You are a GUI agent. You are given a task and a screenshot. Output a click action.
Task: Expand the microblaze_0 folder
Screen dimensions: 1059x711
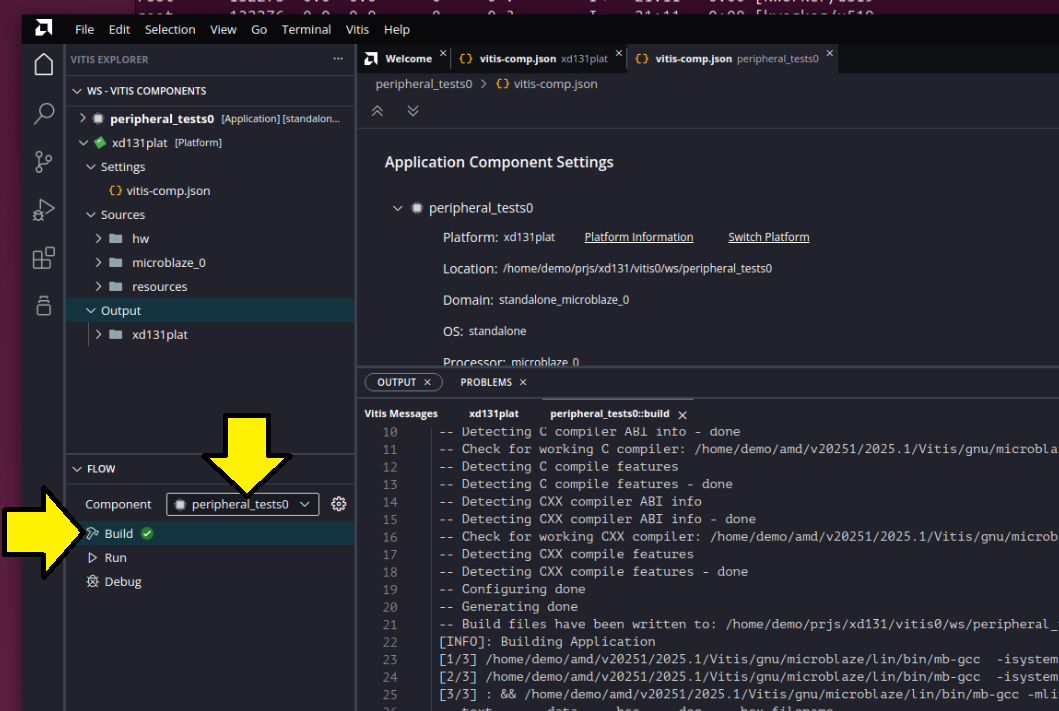99,263
